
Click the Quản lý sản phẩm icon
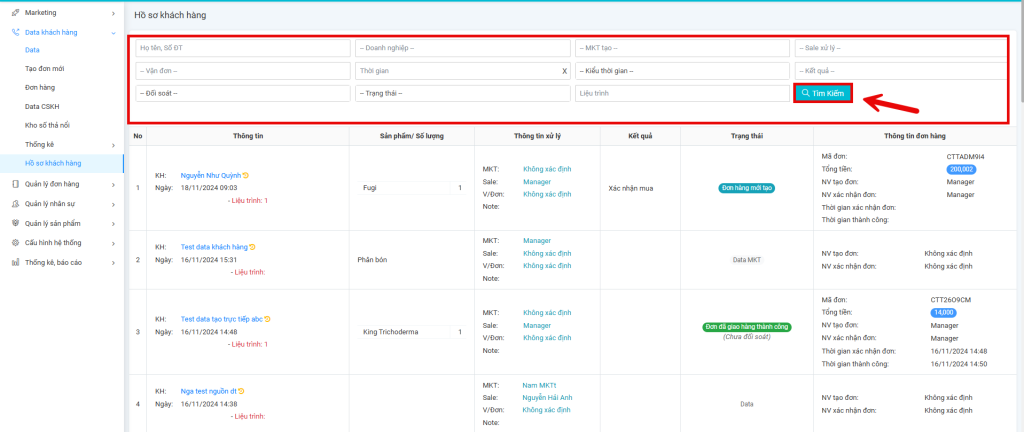pyautogui.click(x=14, y=223)
